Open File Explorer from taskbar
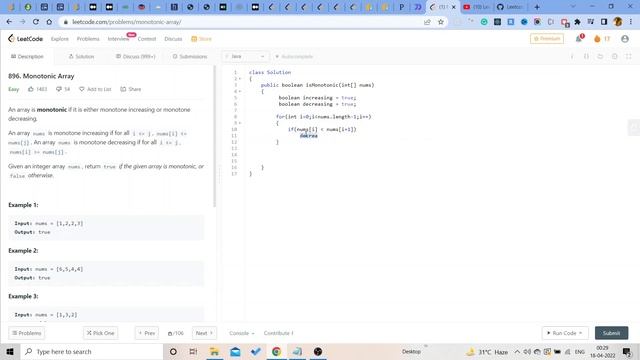 click(214, 351)
